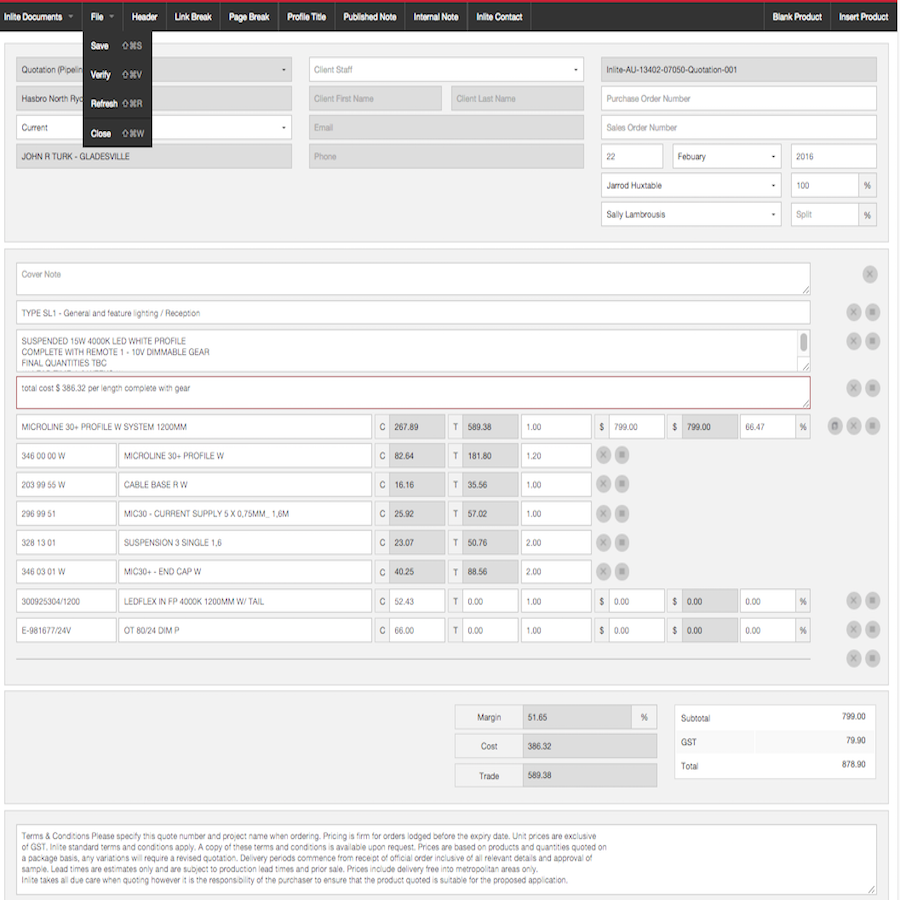Click the Page Break toolbar button
Viewport: 900px width, 900px height.
point(249,17)
